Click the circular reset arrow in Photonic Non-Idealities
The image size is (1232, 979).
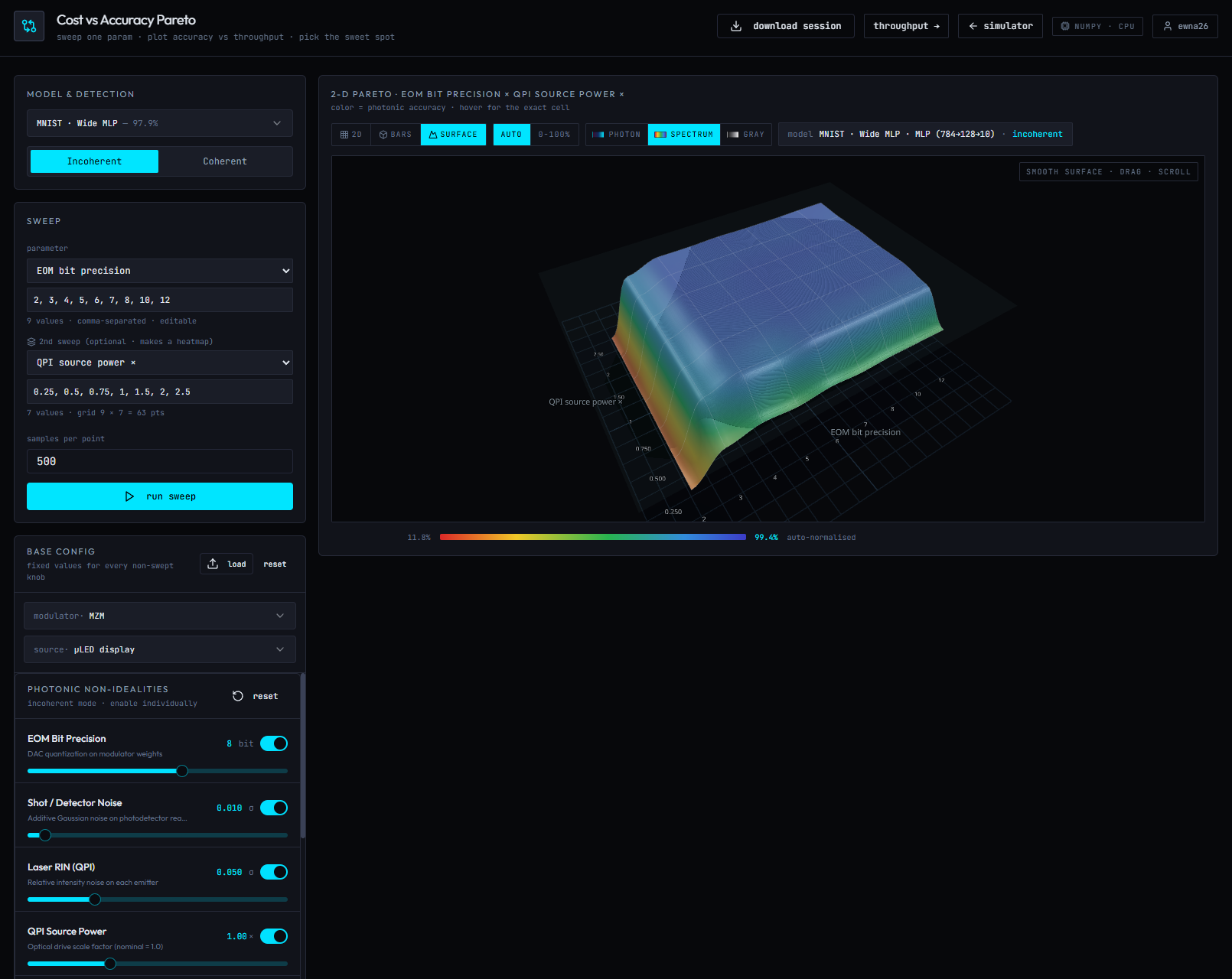pyautogui.click(x=238, y=696)
